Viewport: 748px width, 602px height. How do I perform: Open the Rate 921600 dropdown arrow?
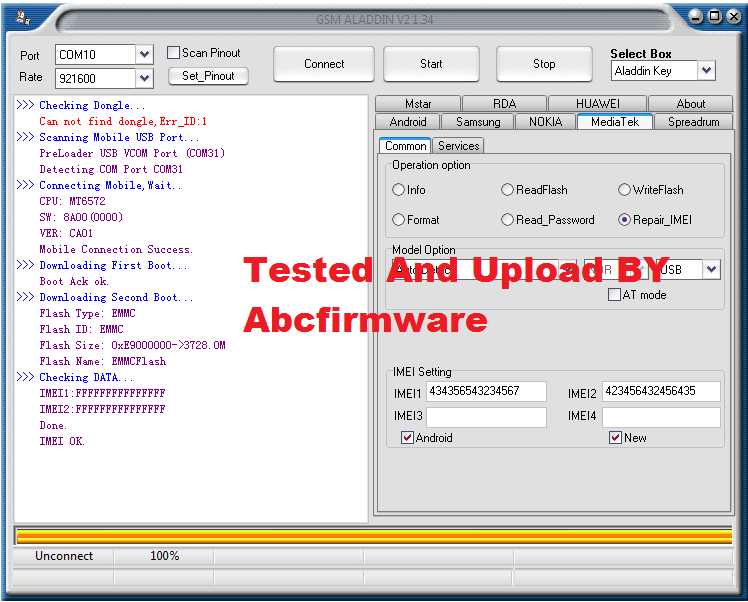[x=144, y=78]
